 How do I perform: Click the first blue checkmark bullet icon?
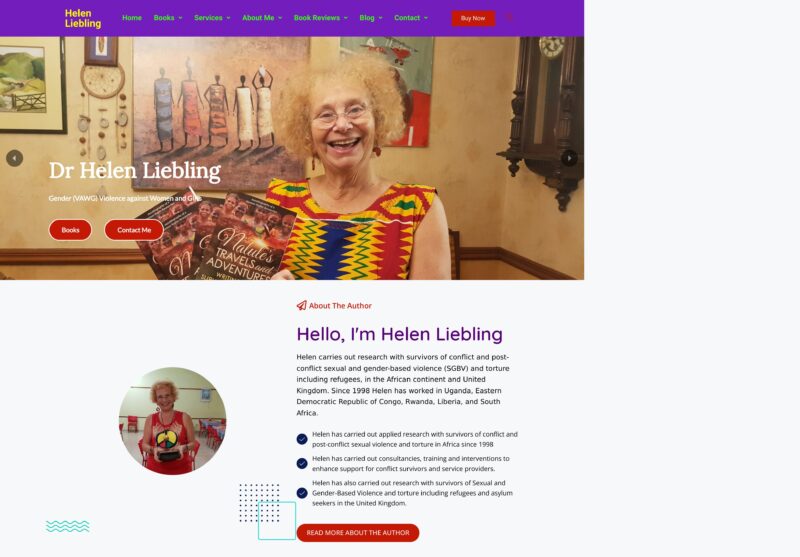click(302, 439)
